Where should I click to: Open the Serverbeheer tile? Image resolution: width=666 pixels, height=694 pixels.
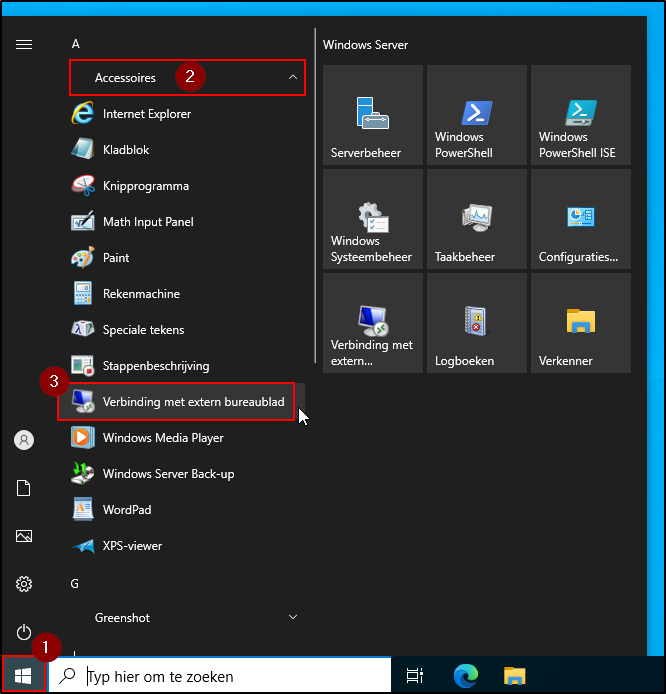click(373, 116)
